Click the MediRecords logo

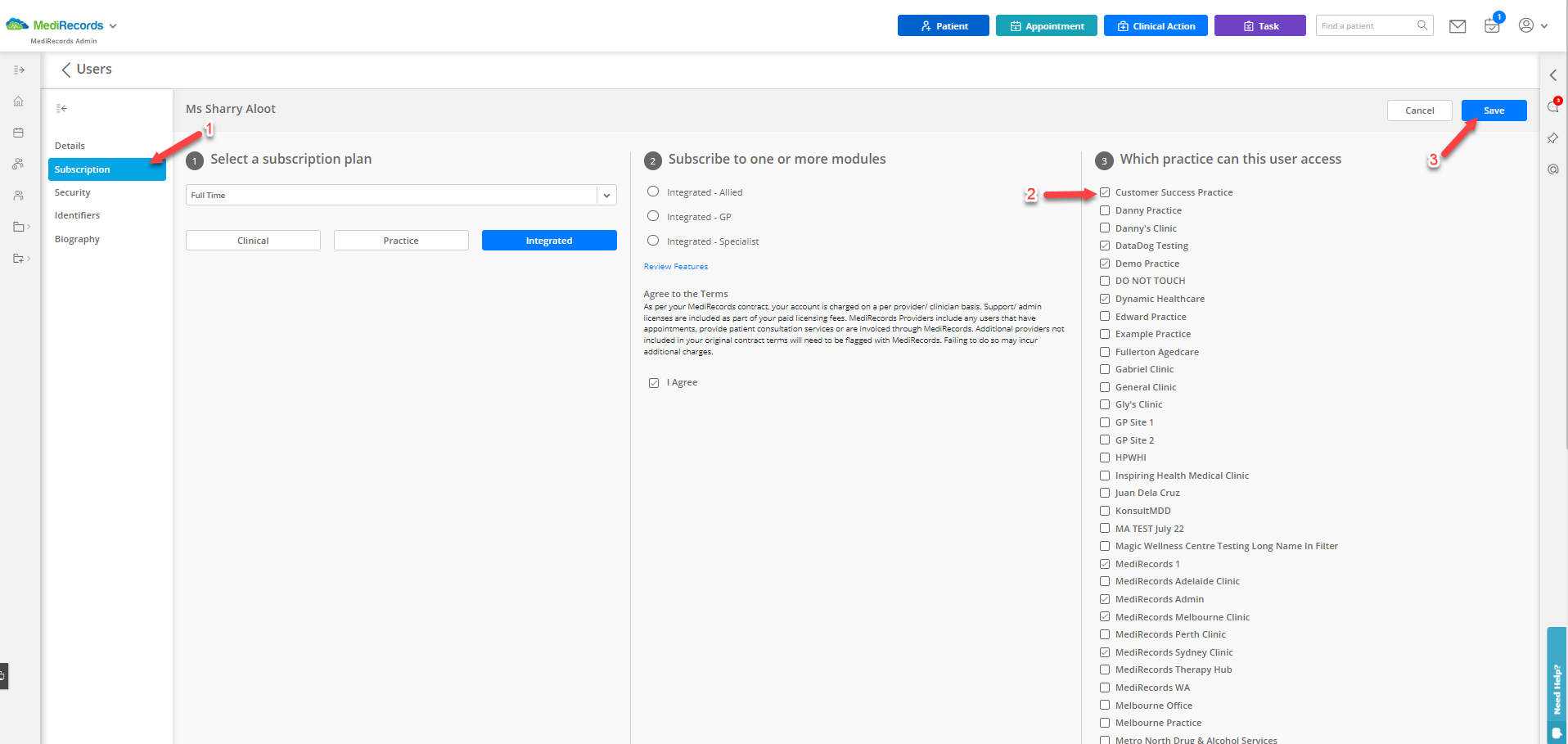click(56, 25)
